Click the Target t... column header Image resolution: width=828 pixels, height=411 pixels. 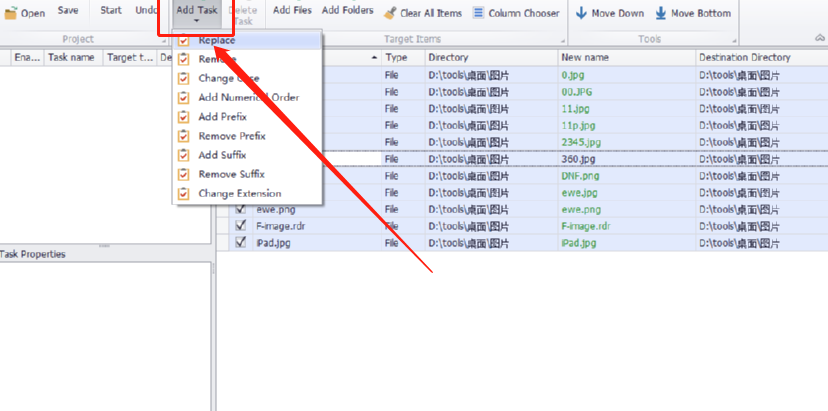pyautogui.click(x=130, y=57)
